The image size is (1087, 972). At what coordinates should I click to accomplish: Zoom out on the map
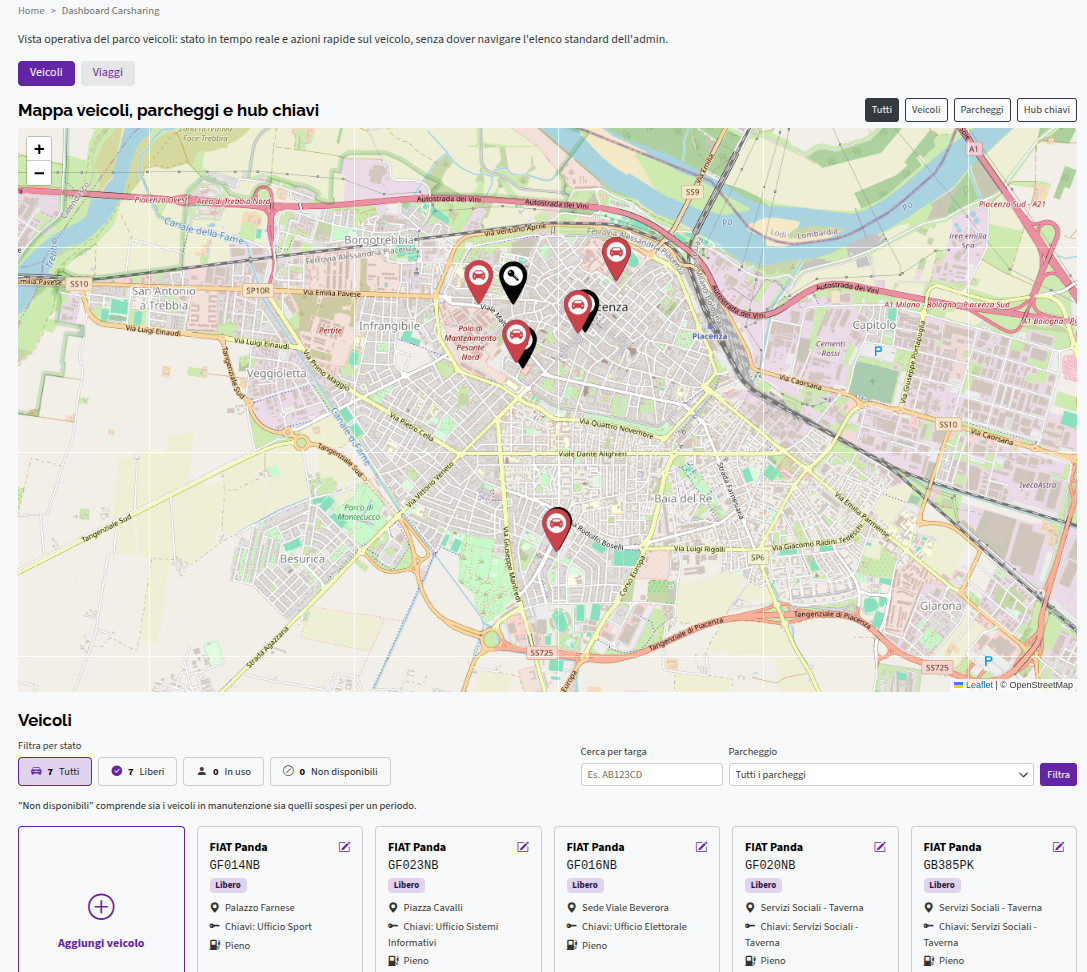click(x=39, y=173)
